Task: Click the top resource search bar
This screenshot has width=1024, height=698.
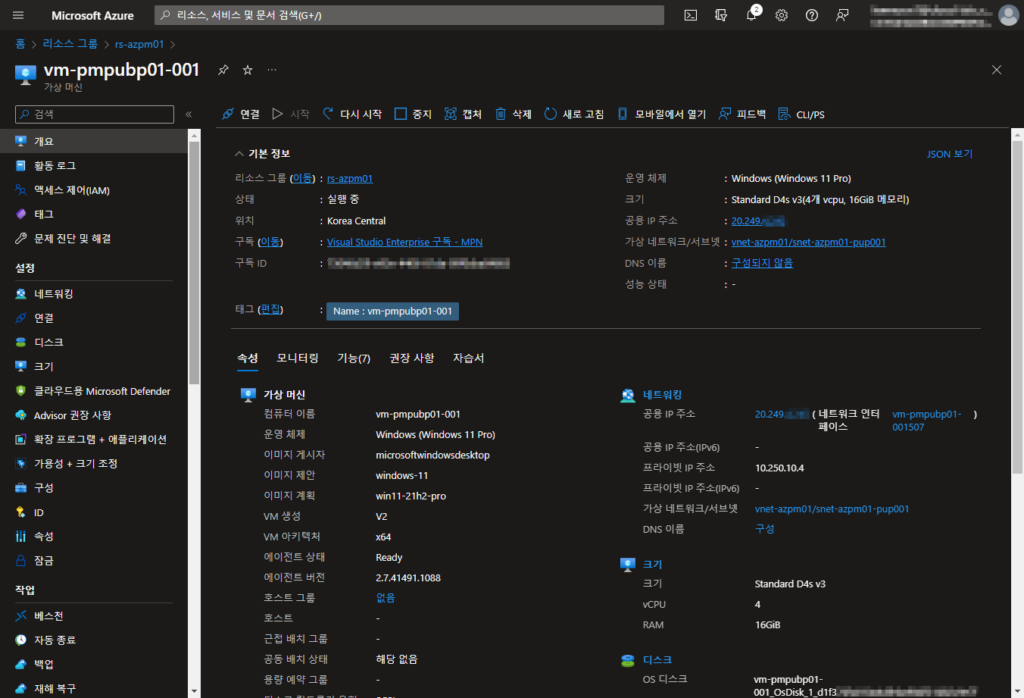Action: (409, 15)
